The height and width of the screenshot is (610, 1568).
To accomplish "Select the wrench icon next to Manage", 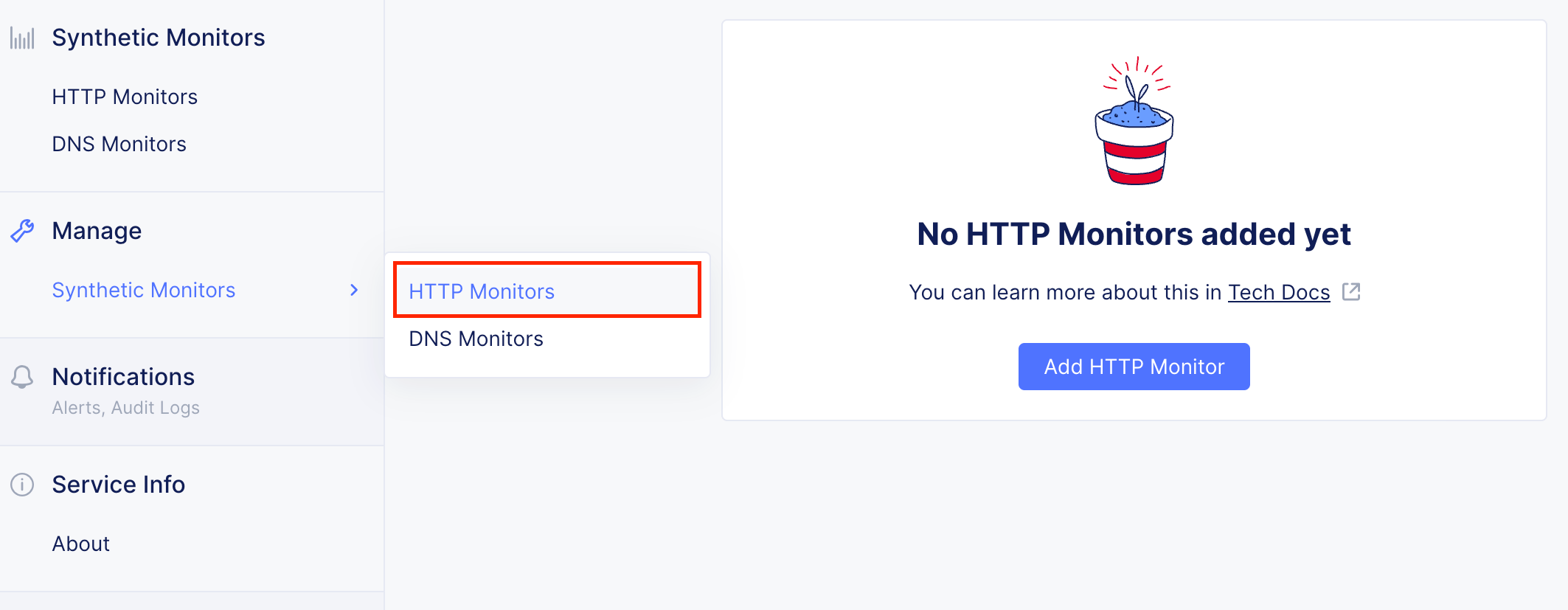I will coord(21,230).
